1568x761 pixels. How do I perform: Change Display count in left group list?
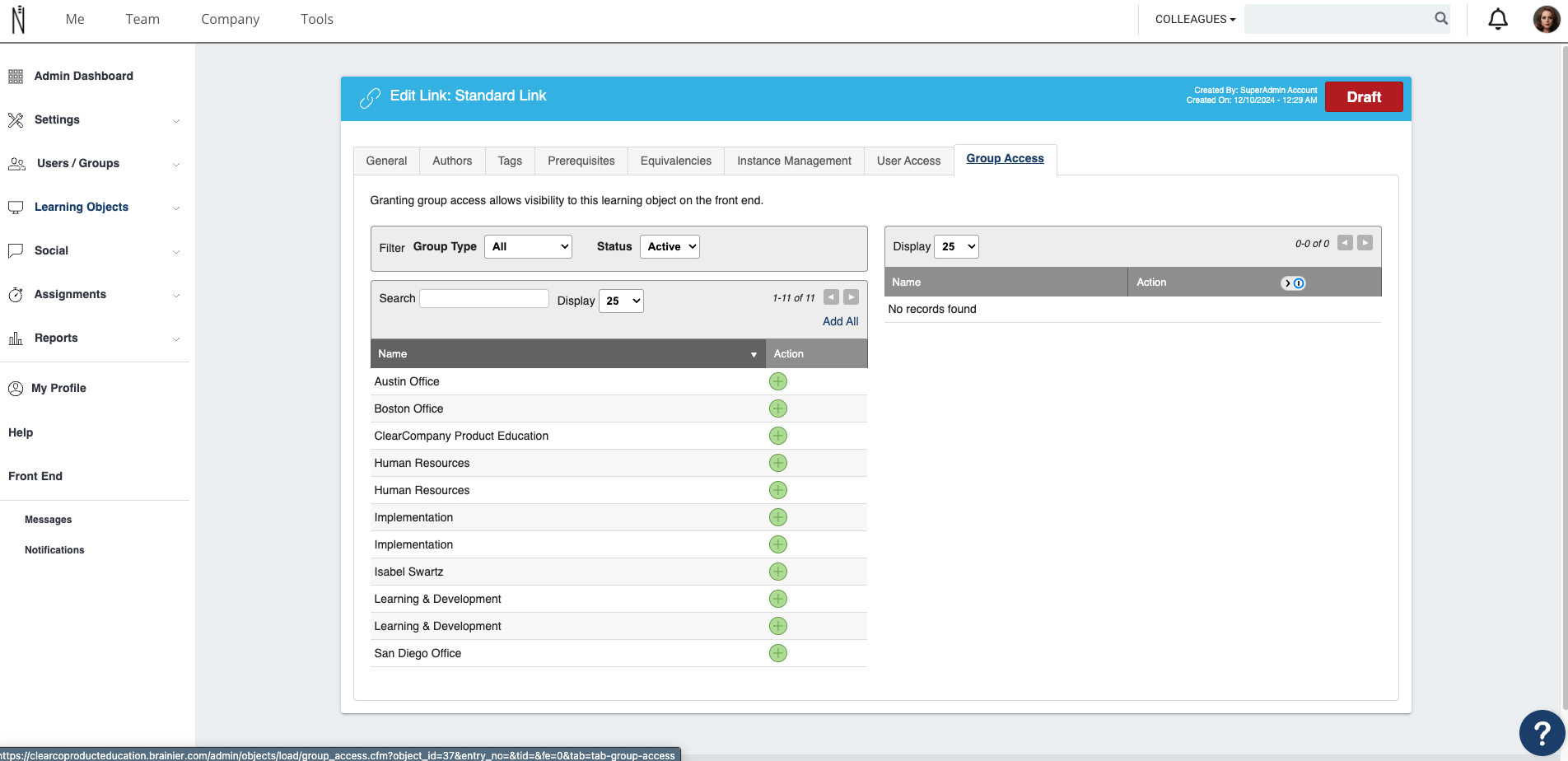coord(621,301)
